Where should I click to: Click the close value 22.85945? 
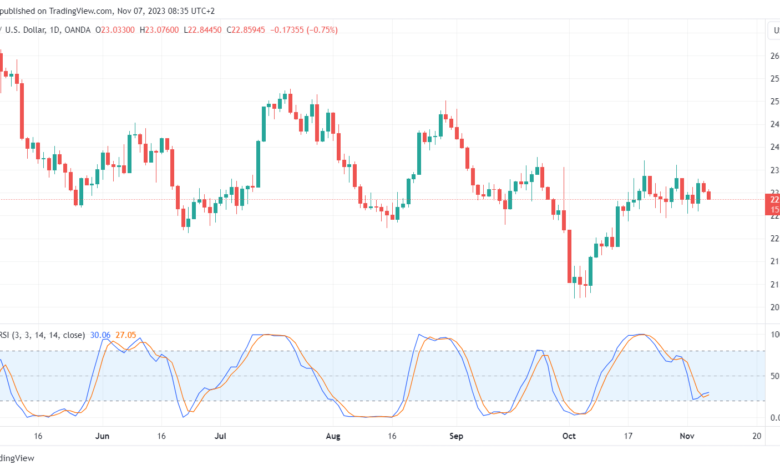pos(249,30)
